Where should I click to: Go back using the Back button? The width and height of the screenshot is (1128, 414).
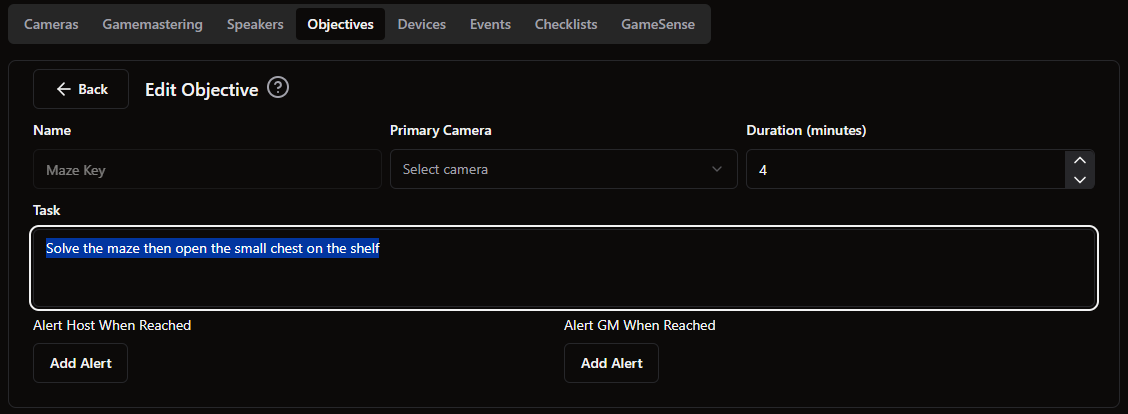[x=81, y=89]
